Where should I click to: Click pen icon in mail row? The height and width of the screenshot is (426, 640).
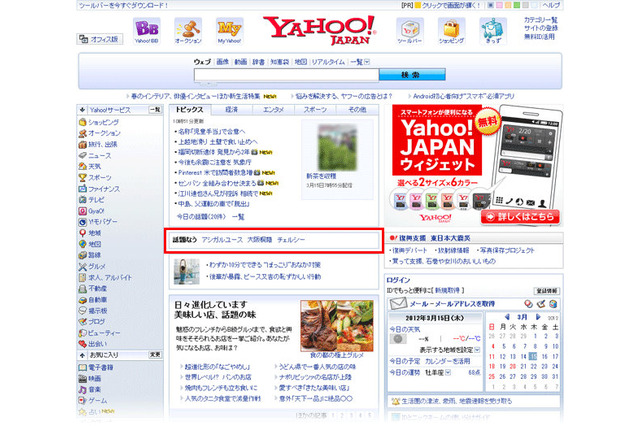coord(541,304)
